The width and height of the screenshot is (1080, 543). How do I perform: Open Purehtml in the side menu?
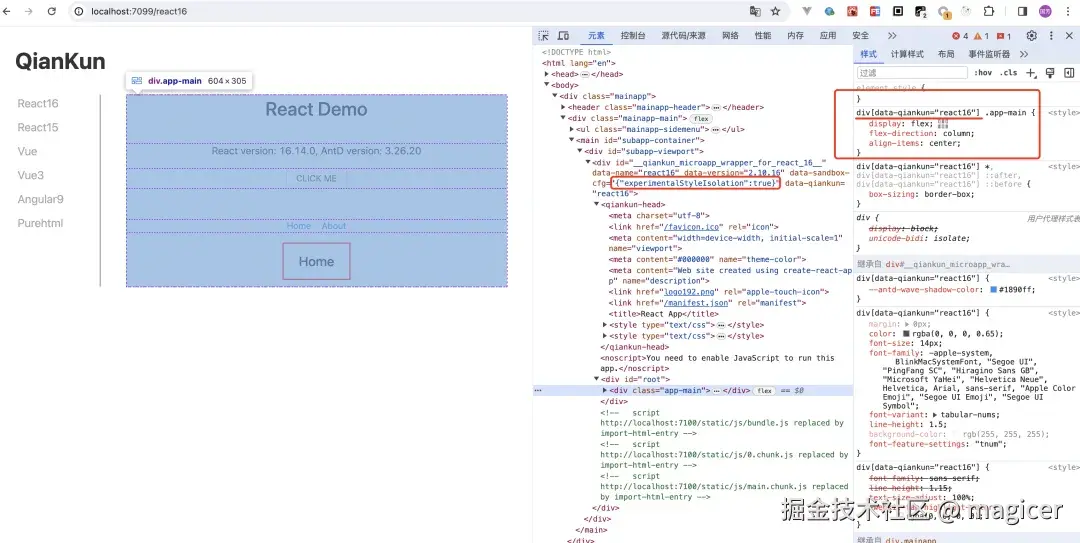point(41,223)
